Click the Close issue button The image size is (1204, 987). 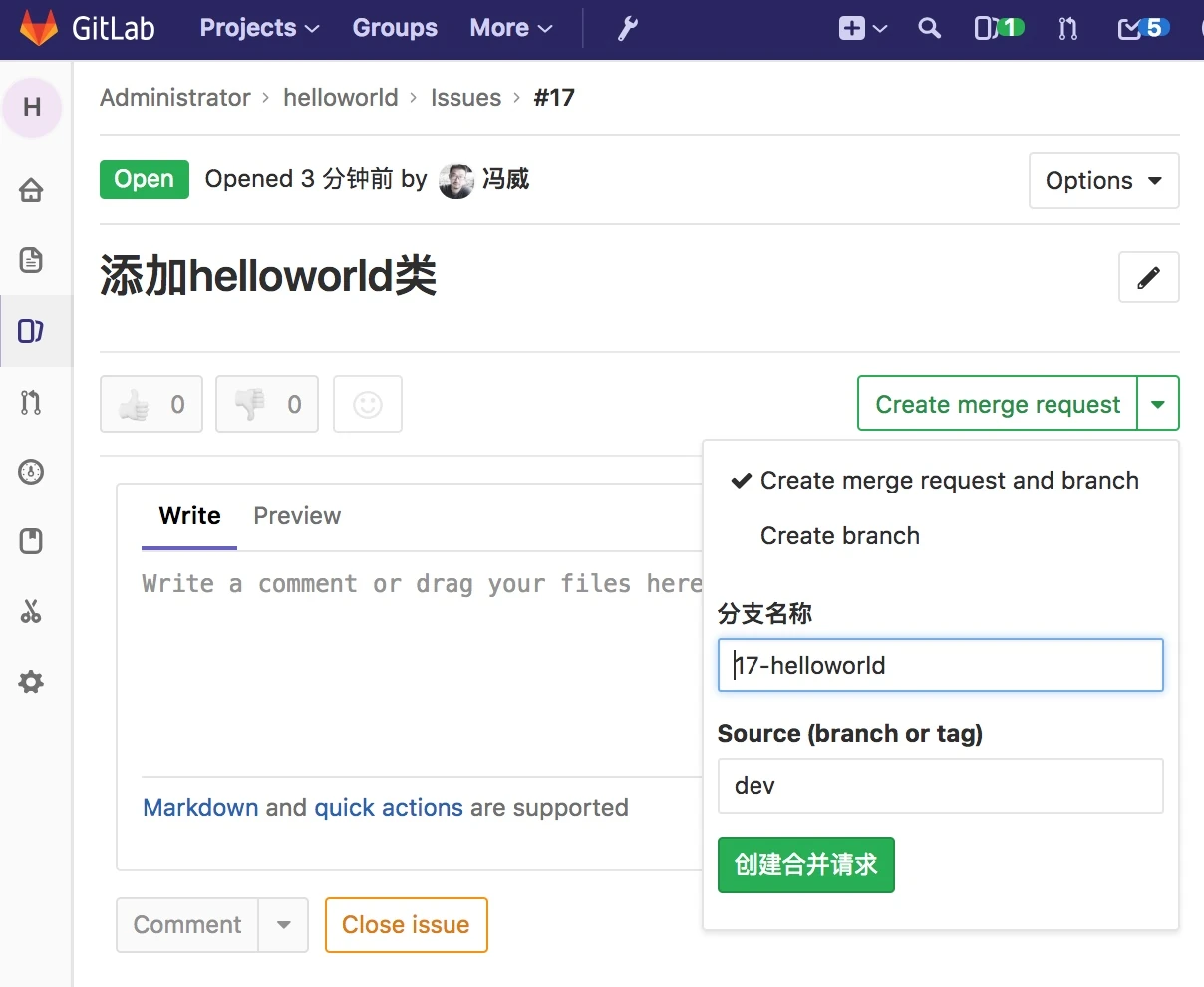(x=407, y=925)
